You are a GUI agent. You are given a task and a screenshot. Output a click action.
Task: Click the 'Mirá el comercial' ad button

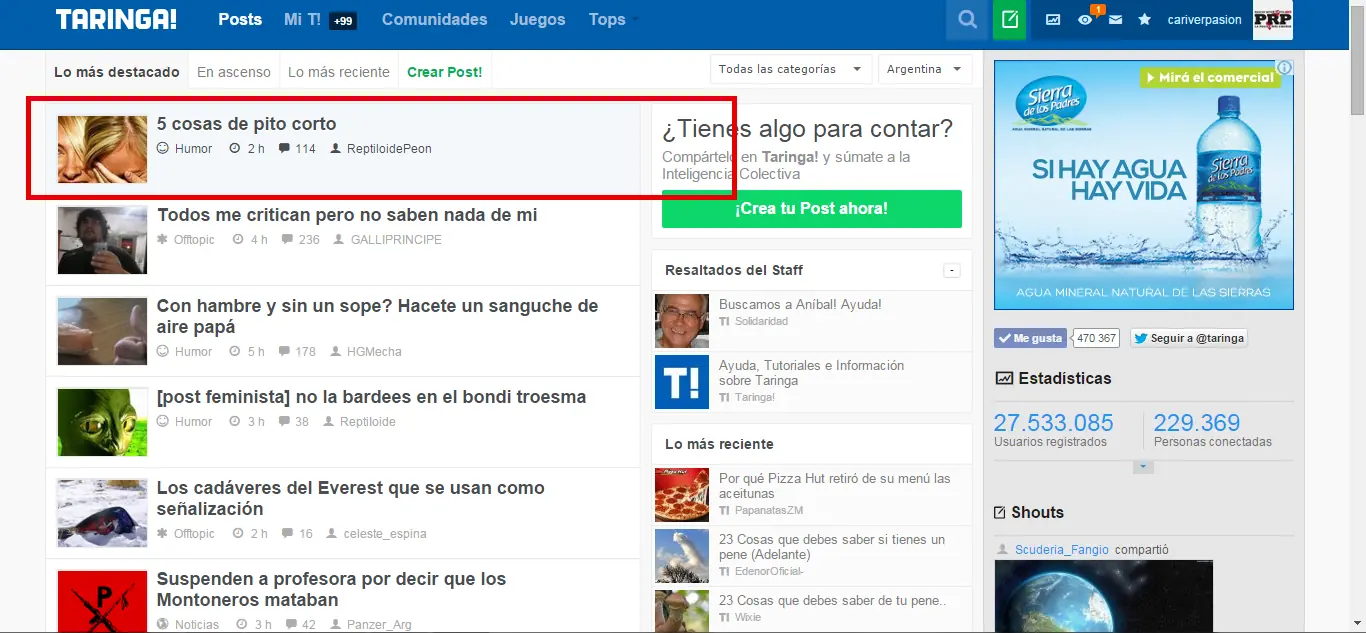[x=1210, y=77]
